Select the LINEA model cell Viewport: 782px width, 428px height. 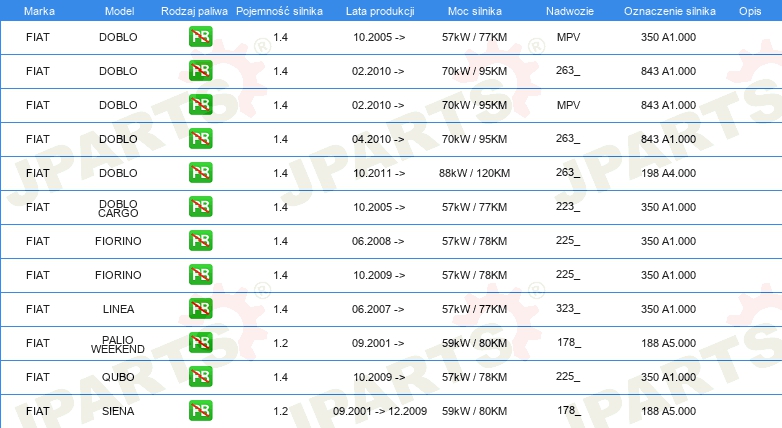pos(118,309)
